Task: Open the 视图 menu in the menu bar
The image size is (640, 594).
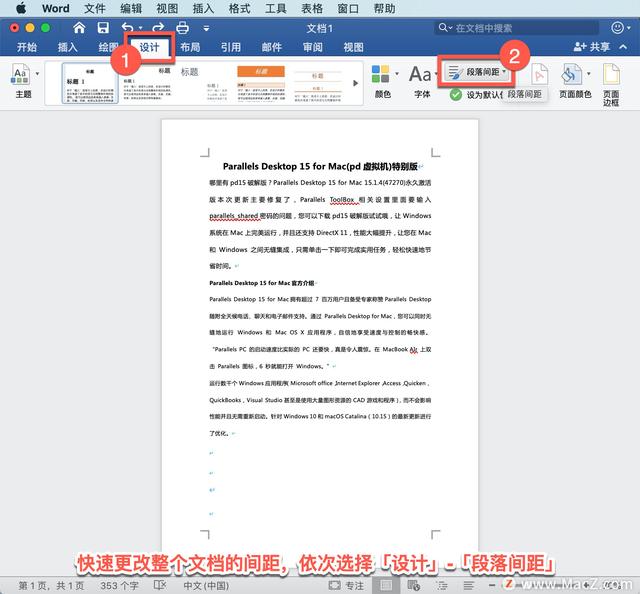Action: (x=167, y=9)
